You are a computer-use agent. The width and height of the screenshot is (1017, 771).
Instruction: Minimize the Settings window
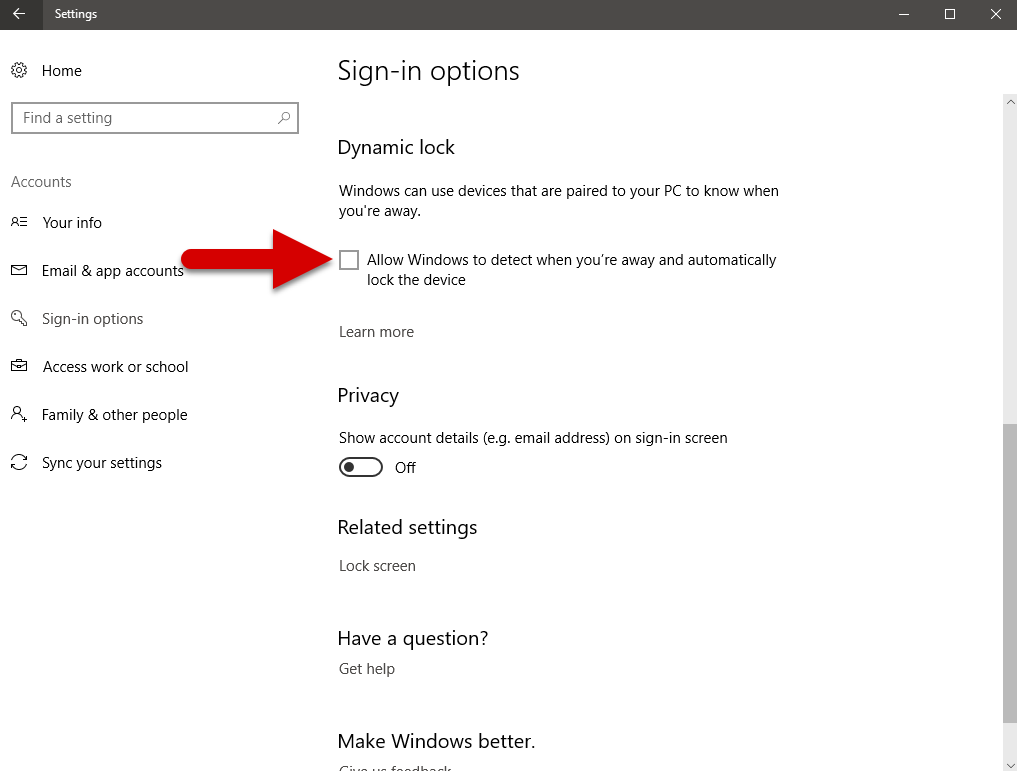point(903,14)
